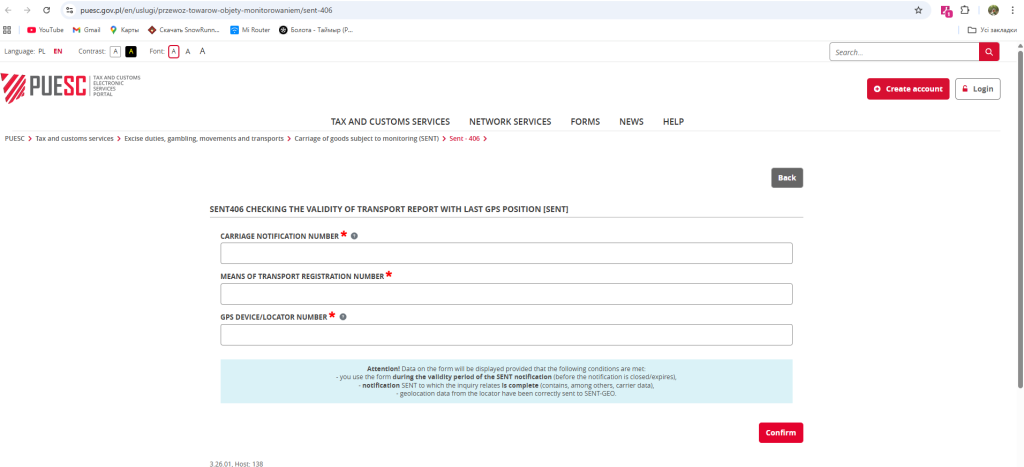
Task: Bookmark this page with the star icon
Action: pyautogui.click(x=918, y=10)
